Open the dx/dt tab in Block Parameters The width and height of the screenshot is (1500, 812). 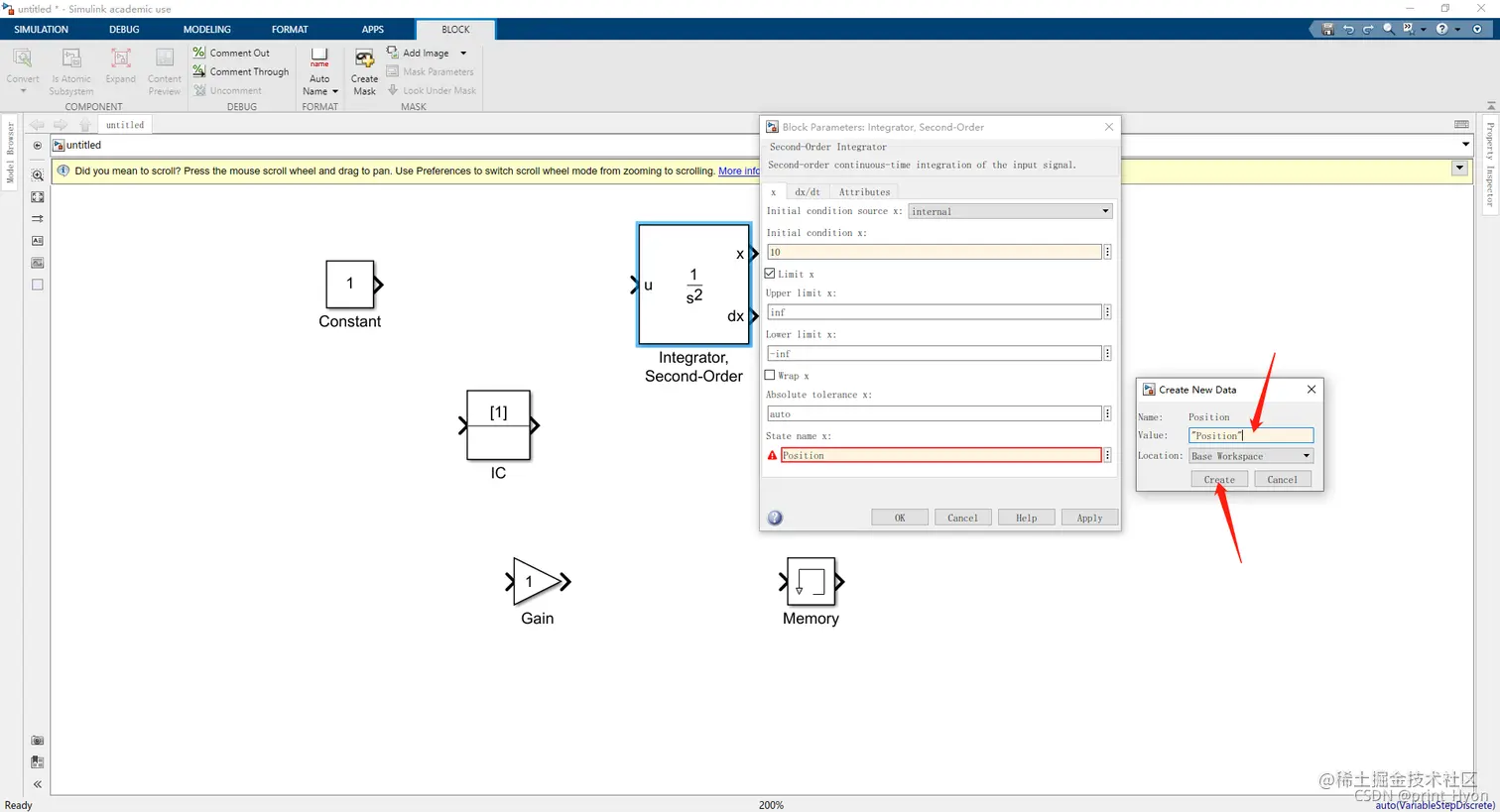(808, 191)
